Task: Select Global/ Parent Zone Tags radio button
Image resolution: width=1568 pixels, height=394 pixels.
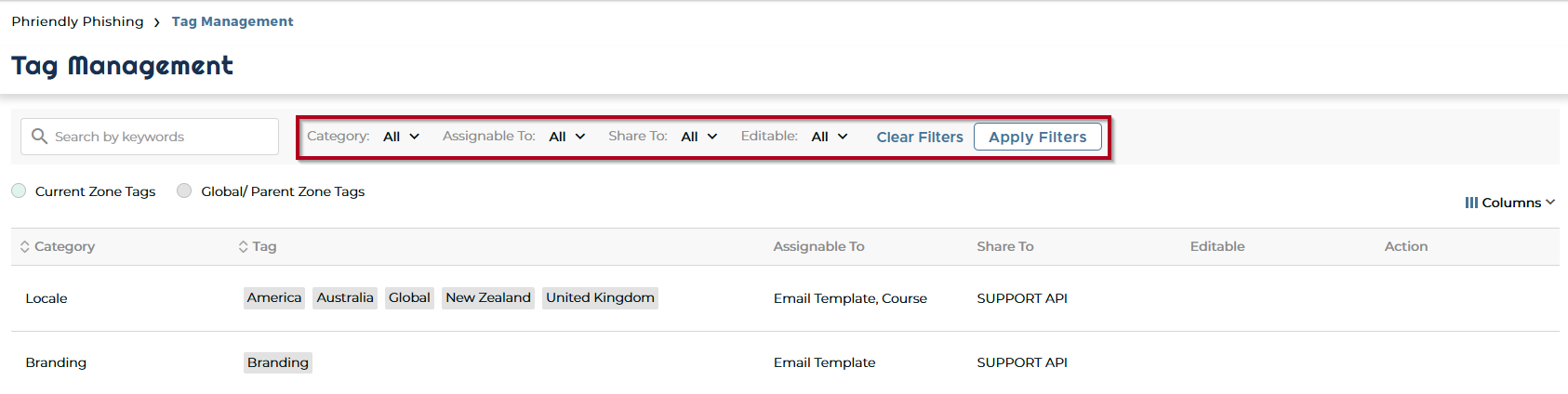Action: click(x=184, y=190)
